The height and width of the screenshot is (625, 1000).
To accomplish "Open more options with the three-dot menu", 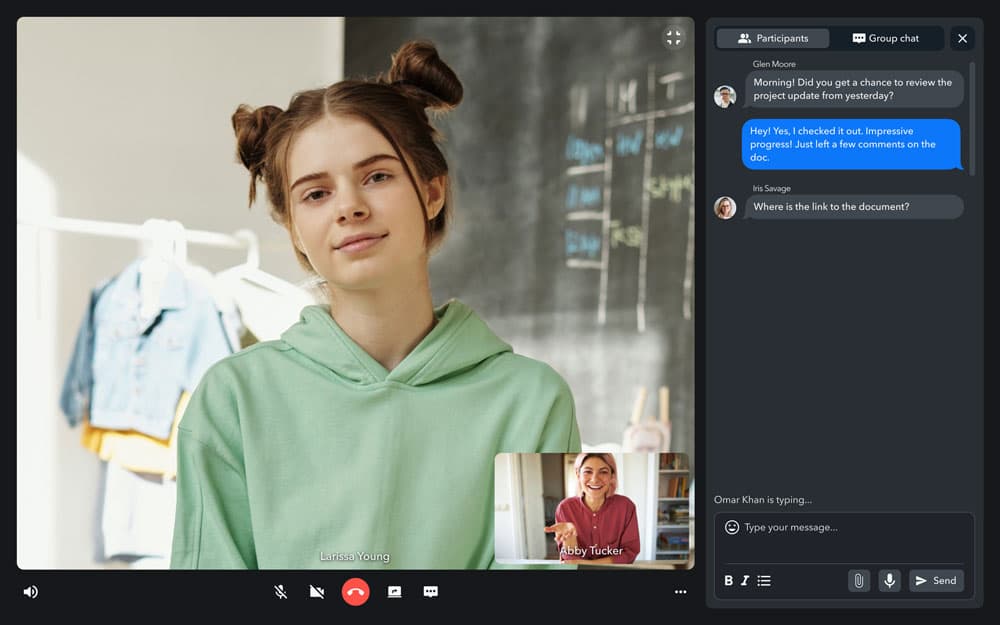I will click(x=680, y=591).
